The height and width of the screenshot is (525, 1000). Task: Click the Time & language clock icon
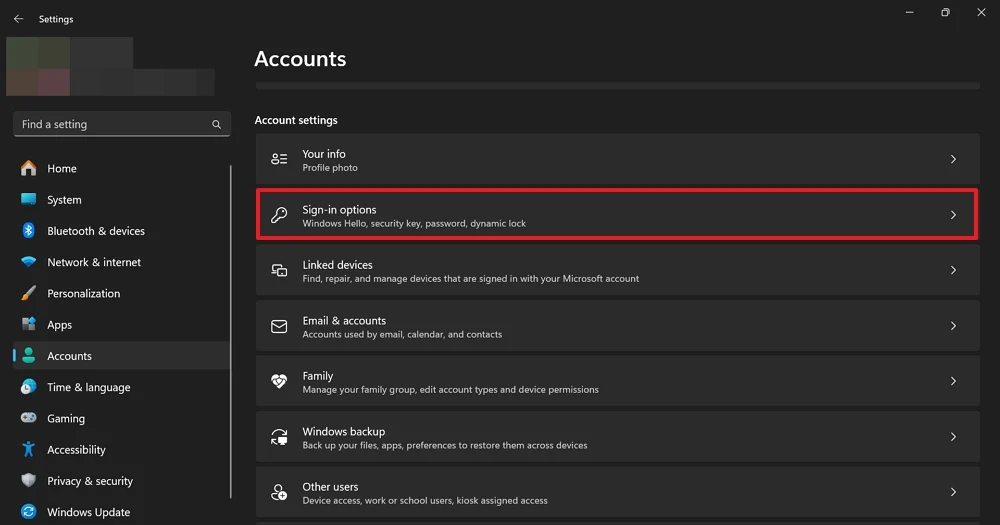(x=29, y=387)
